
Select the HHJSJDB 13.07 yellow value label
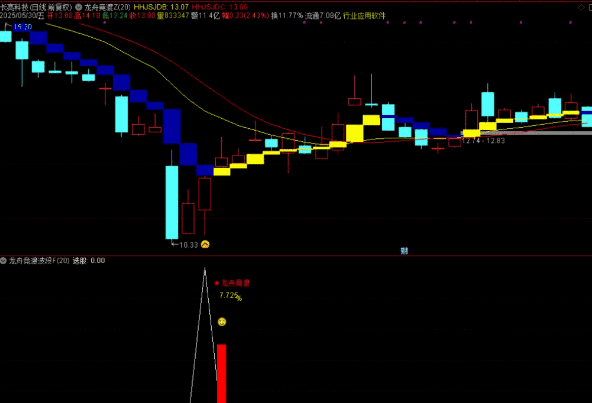[161, 7]
